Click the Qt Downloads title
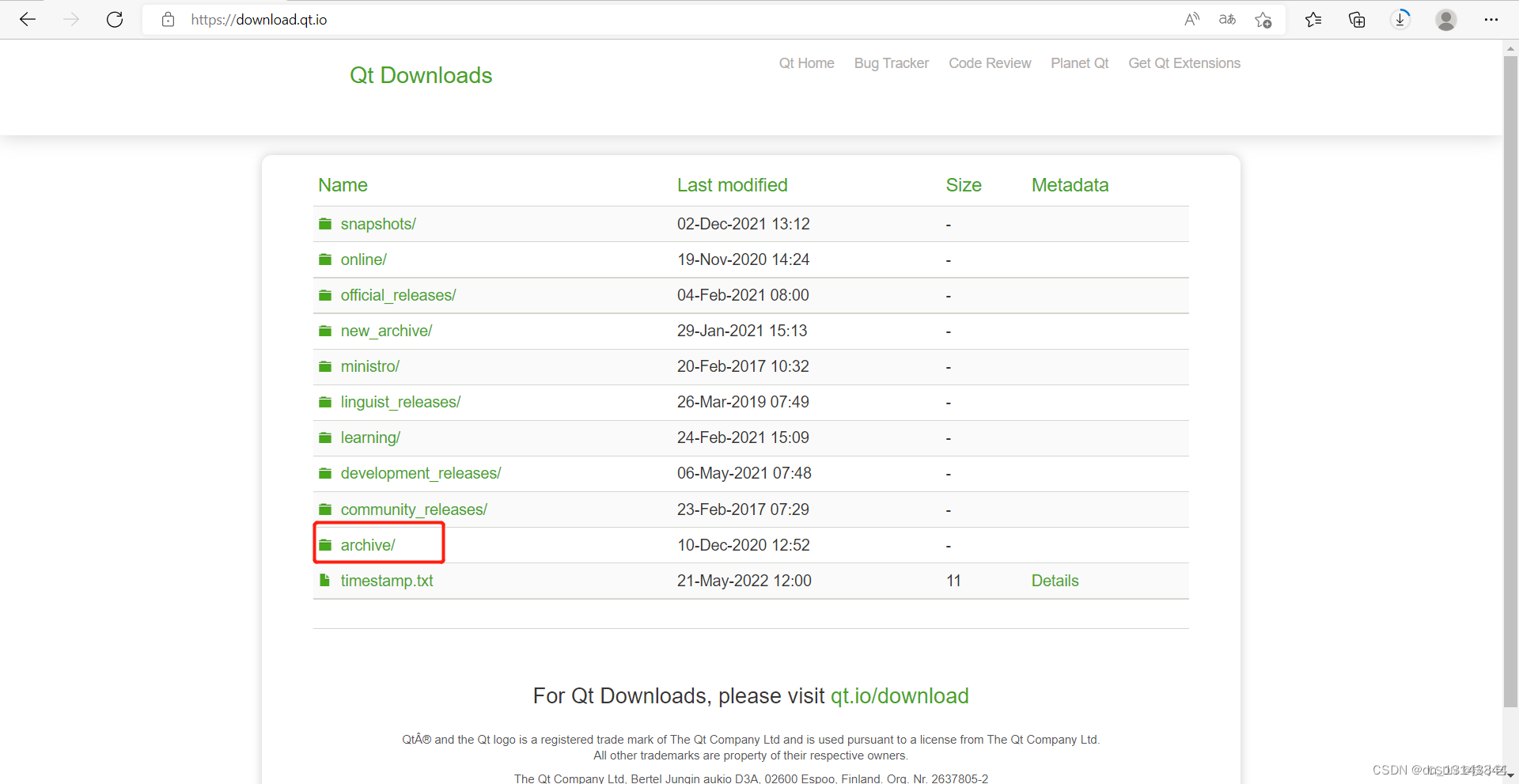The height and width of the screenshot is (784, 1519). pos(421,75)
